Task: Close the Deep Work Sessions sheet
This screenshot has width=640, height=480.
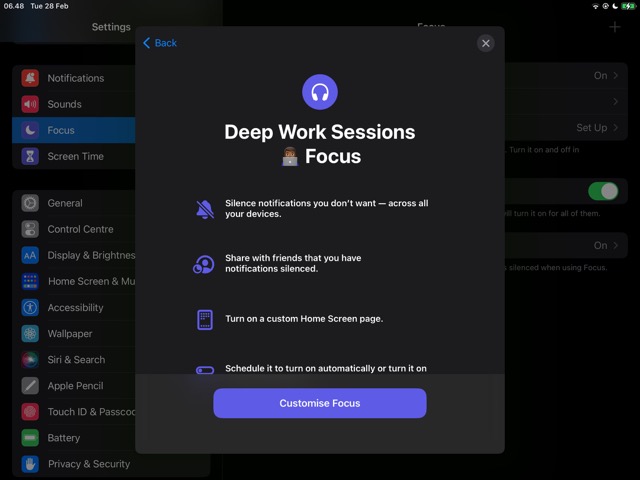Action: click(485, 43)
